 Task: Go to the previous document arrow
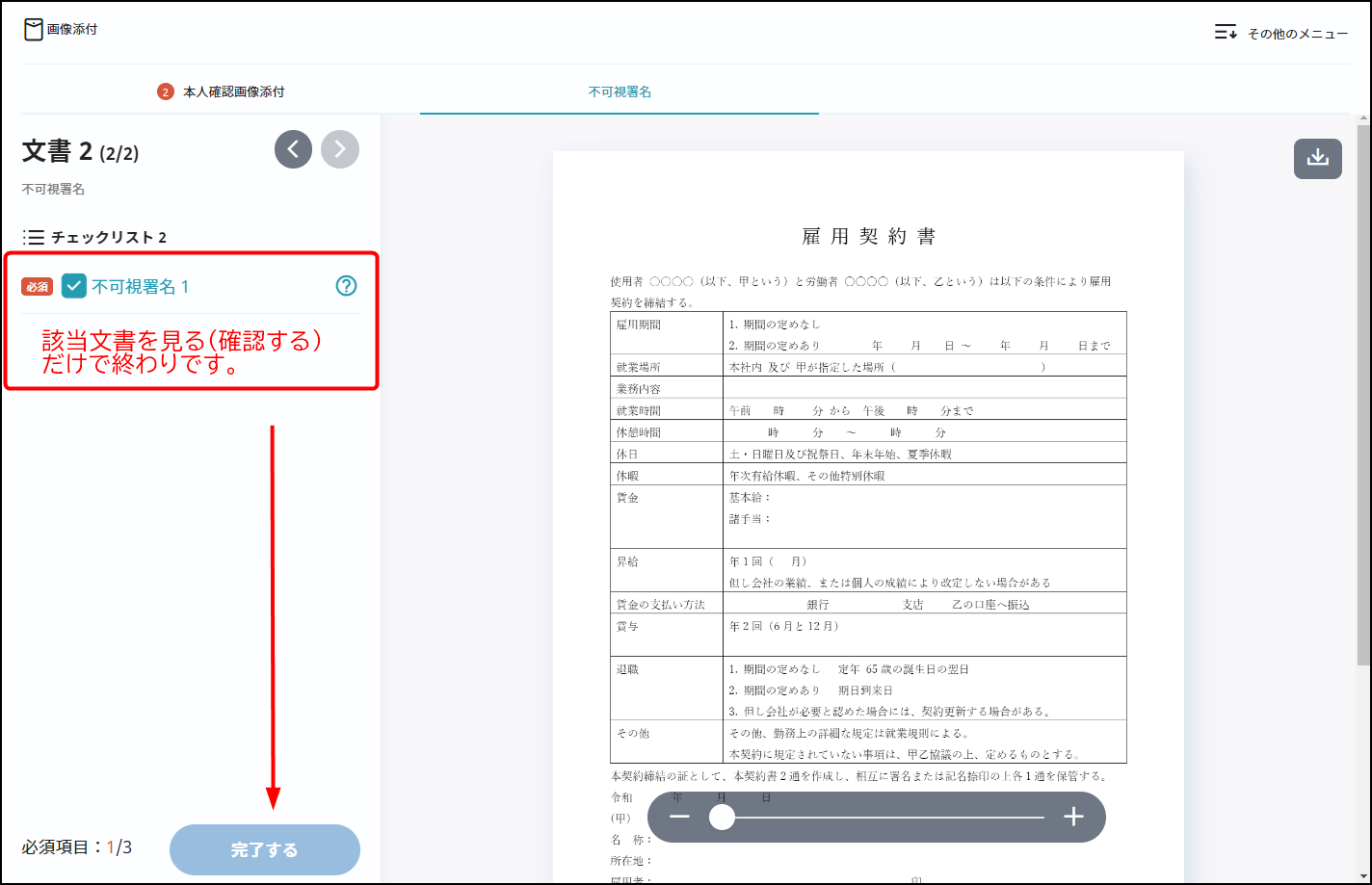pyautogui.click(x=293, y=149)
